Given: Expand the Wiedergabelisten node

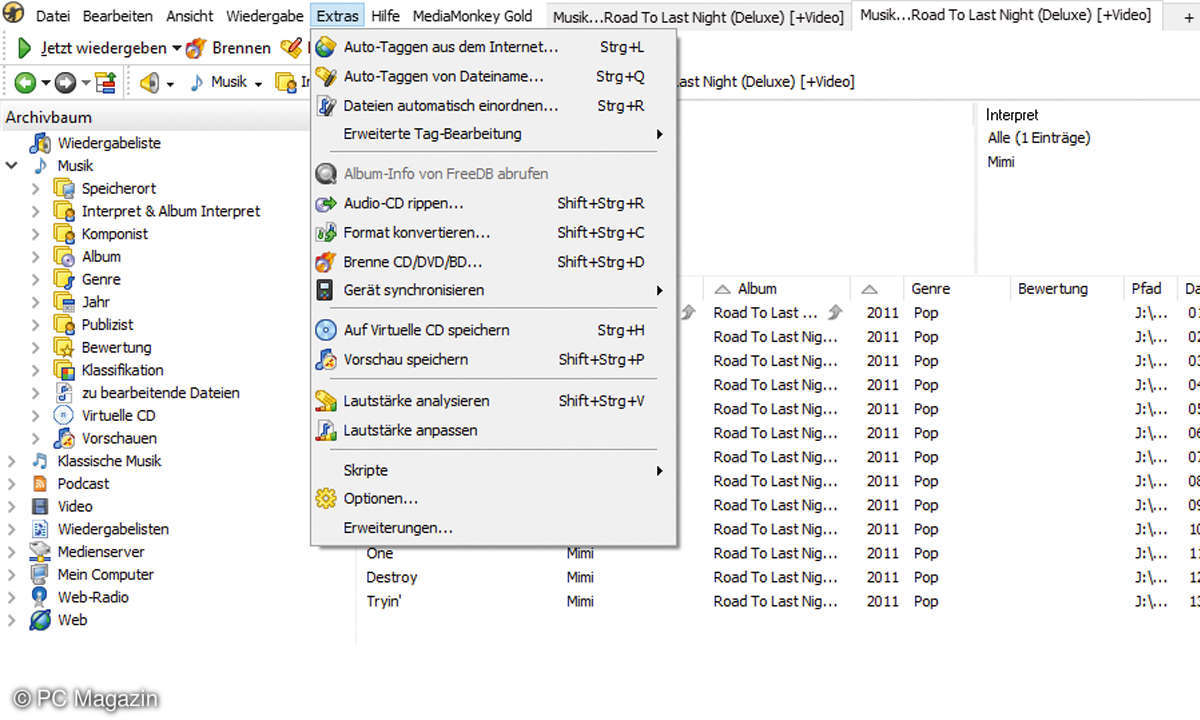Looking at the screenshot, I should click(12, 529).
